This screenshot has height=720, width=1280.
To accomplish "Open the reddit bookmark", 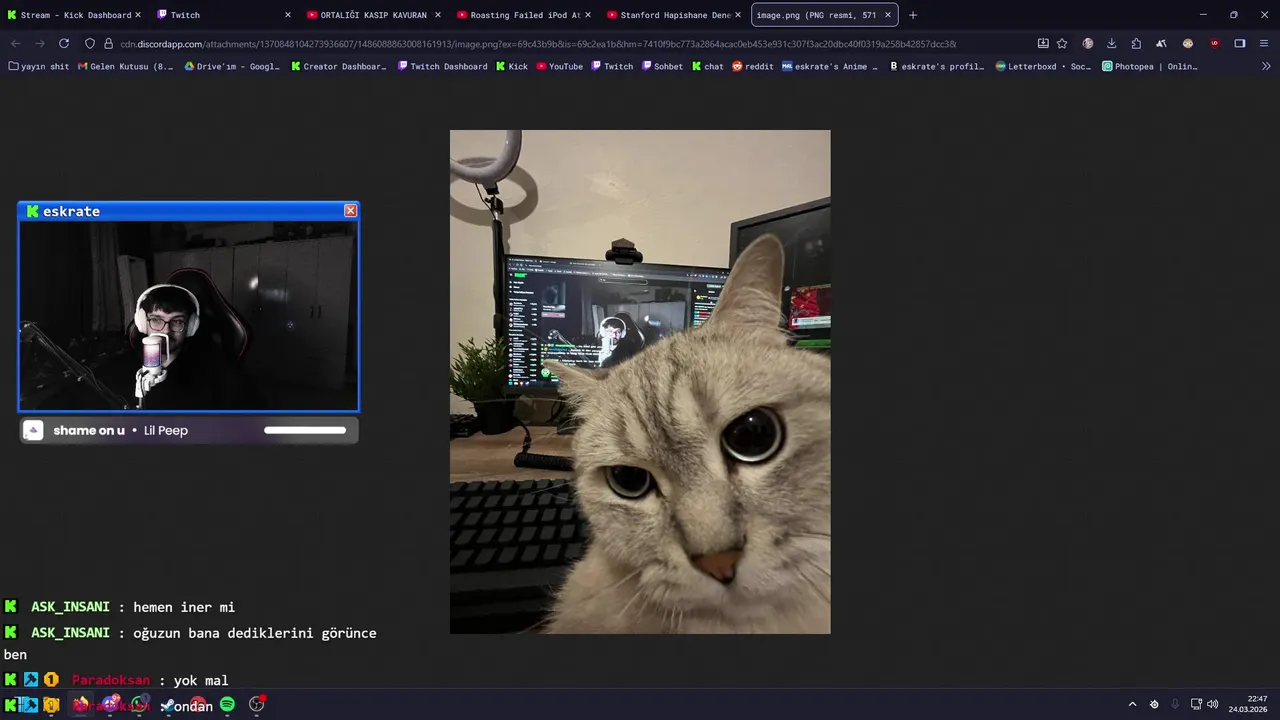I will (x=753, y=66).
